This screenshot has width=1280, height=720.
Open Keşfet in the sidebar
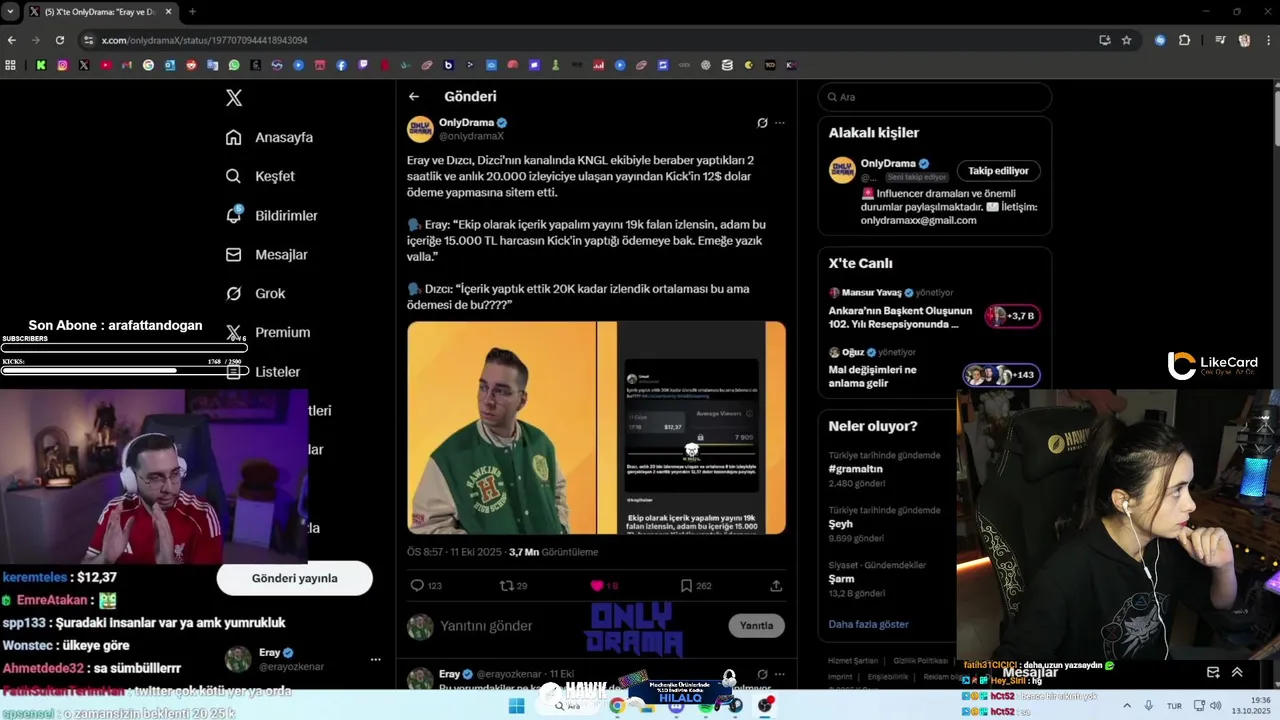click(261, 176)
